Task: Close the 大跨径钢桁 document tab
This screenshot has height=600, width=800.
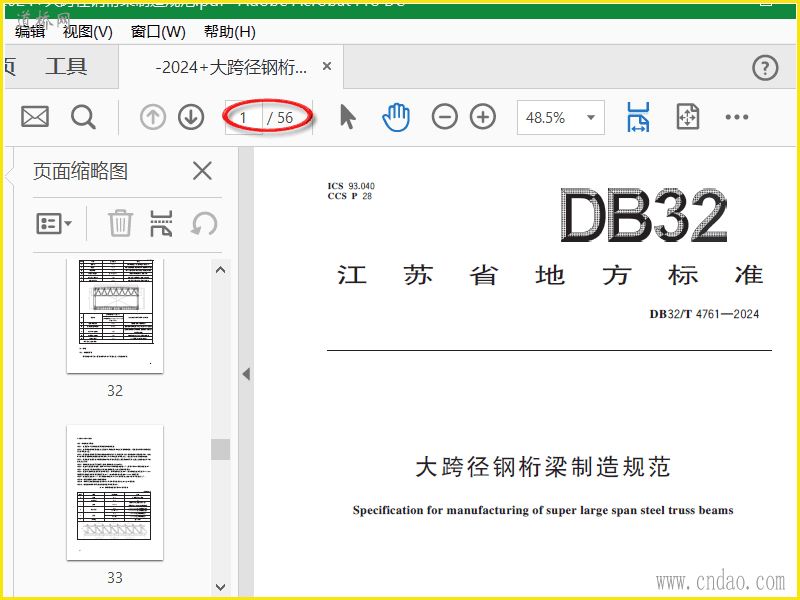Action: 327,66
